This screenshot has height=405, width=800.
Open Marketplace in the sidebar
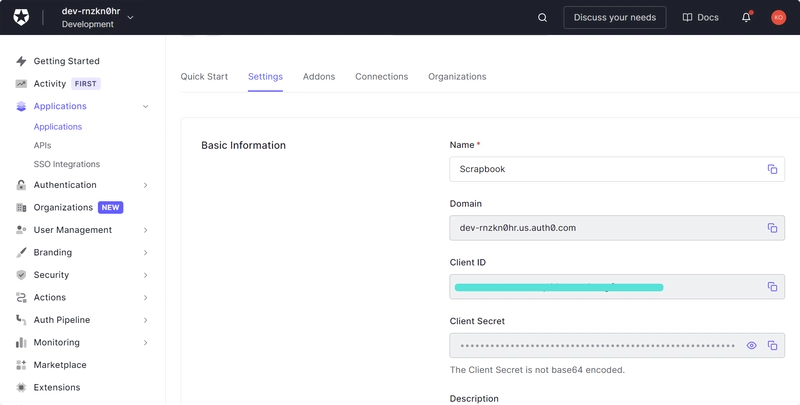tap(60, 365)
